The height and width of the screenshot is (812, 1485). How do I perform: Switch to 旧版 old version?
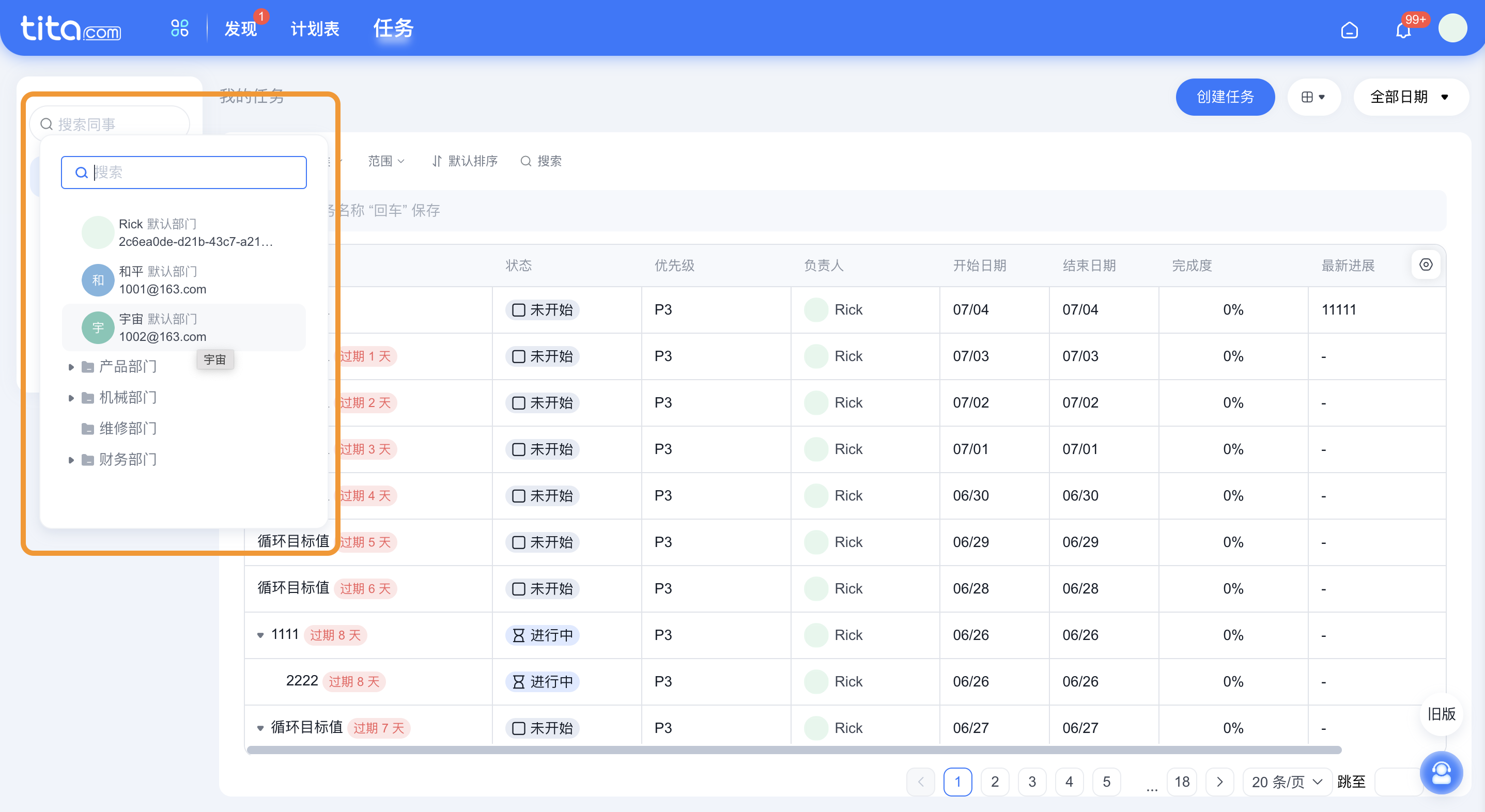1441,713
